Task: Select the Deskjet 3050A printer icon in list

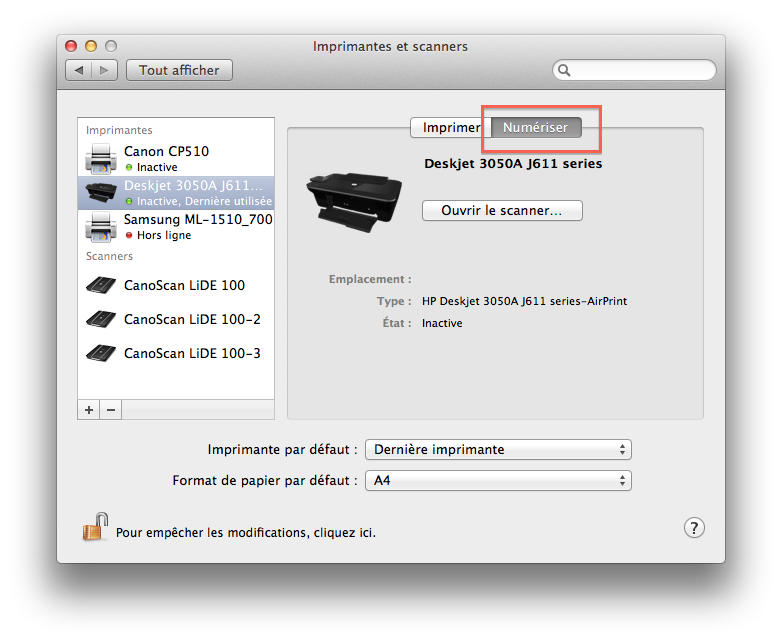Action: click(x=101, y=192)
